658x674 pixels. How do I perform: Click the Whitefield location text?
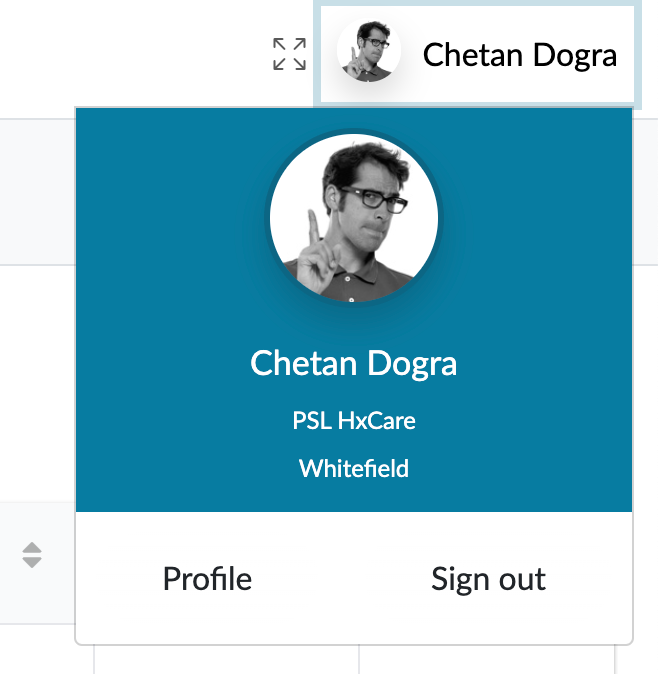353,468
